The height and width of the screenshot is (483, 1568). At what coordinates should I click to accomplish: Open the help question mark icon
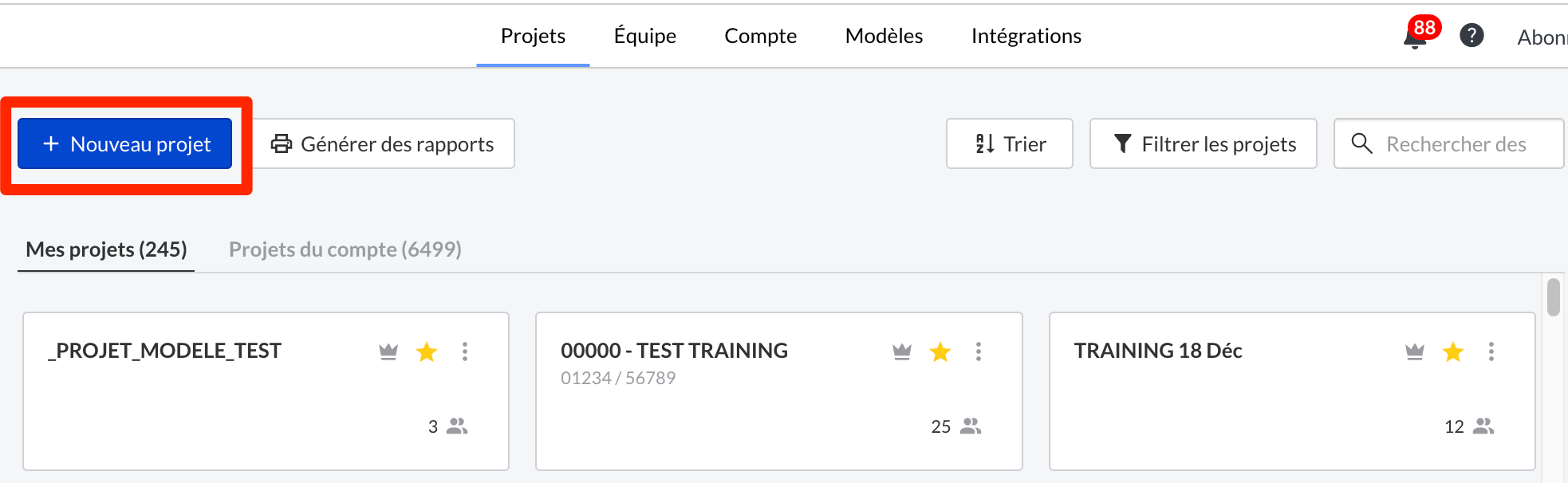tap(1471, 35)
